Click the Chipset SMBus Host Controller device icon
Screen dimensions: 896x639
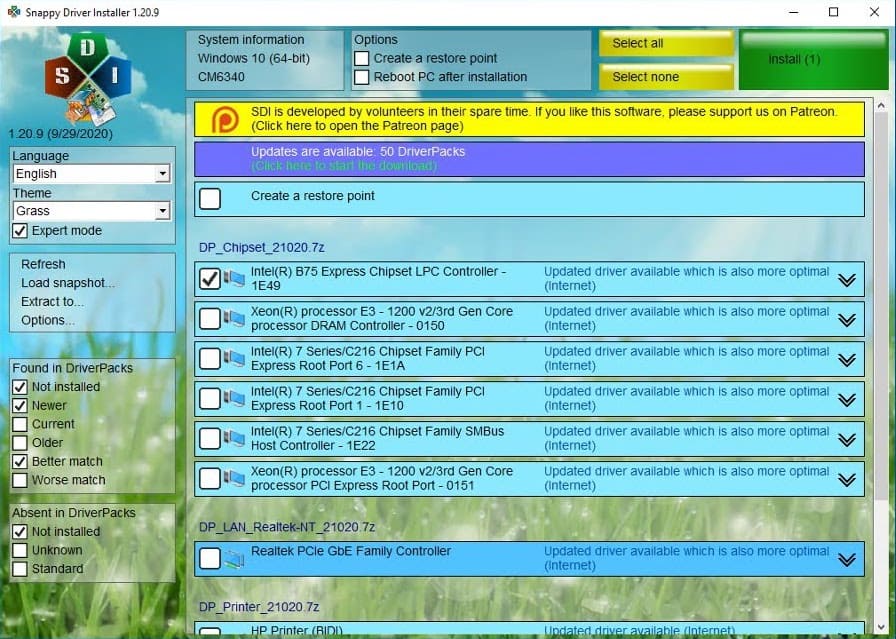click(x=234, y=439)
